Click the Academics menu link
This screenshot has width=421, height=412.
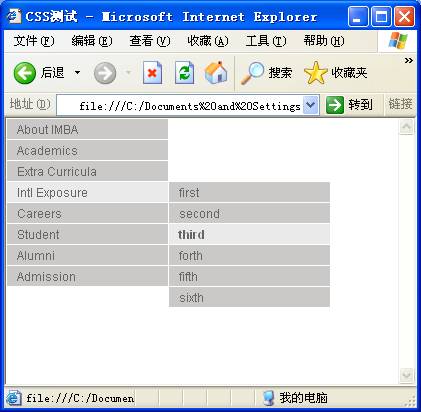[87, 150]
